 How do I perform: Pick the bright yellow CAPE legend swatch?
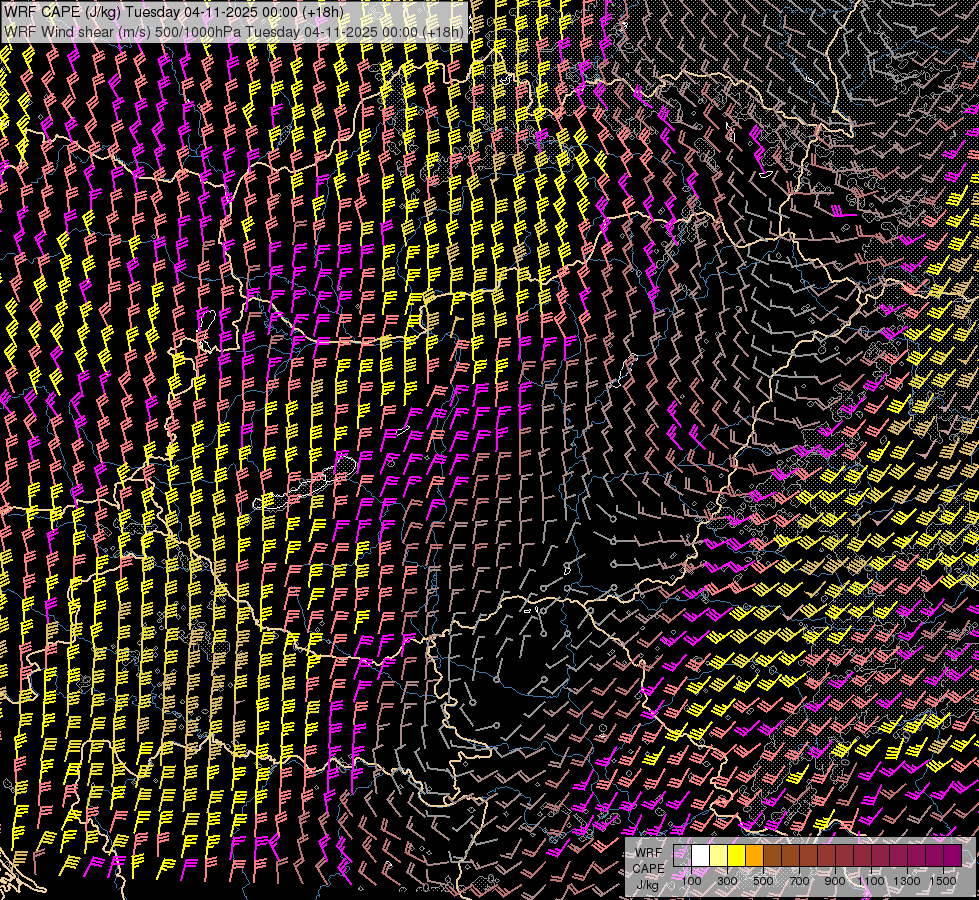736,856
